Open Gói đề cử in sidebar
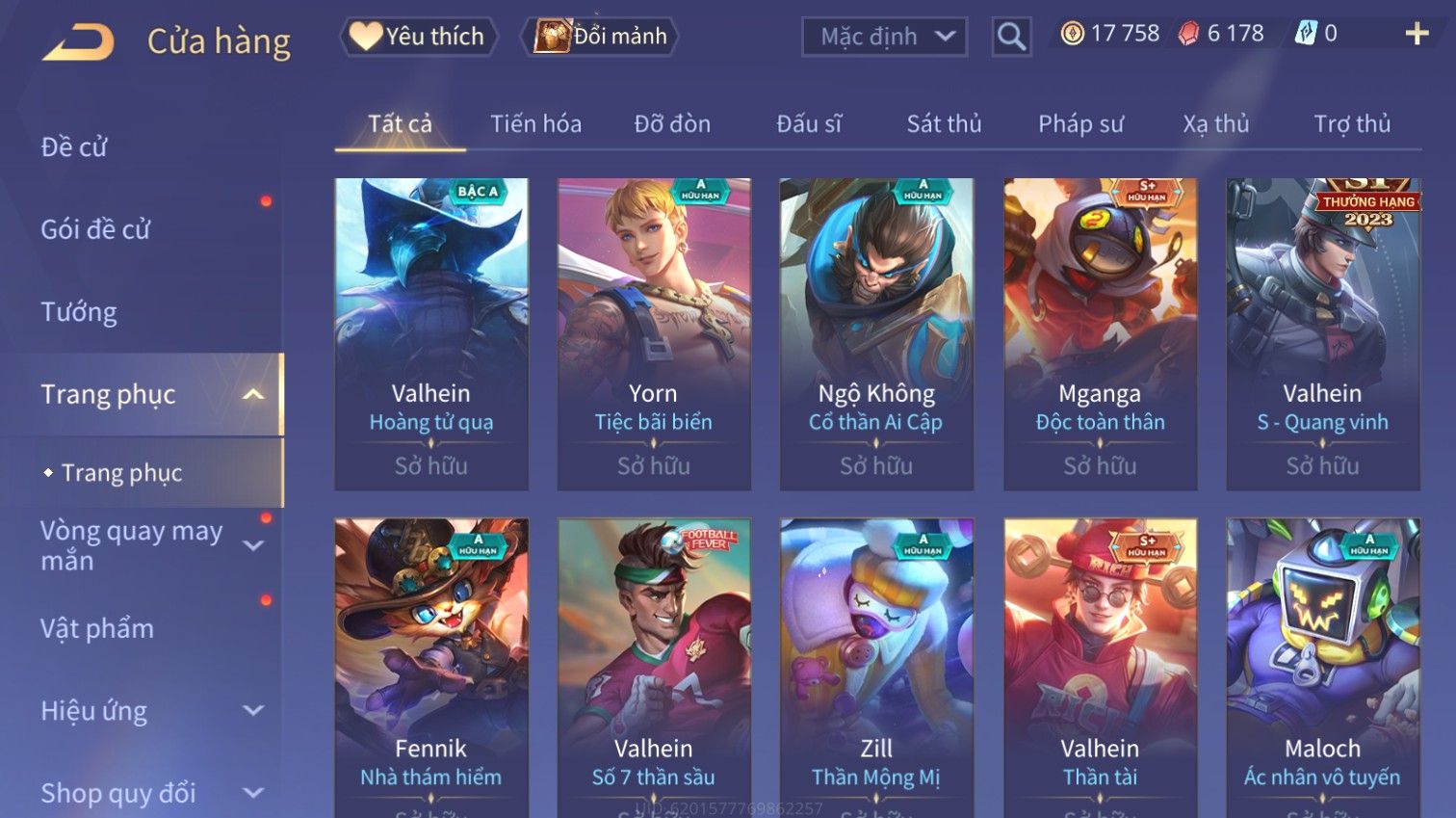This screenshot has height=818, width=1456. (x=95, y=229)
